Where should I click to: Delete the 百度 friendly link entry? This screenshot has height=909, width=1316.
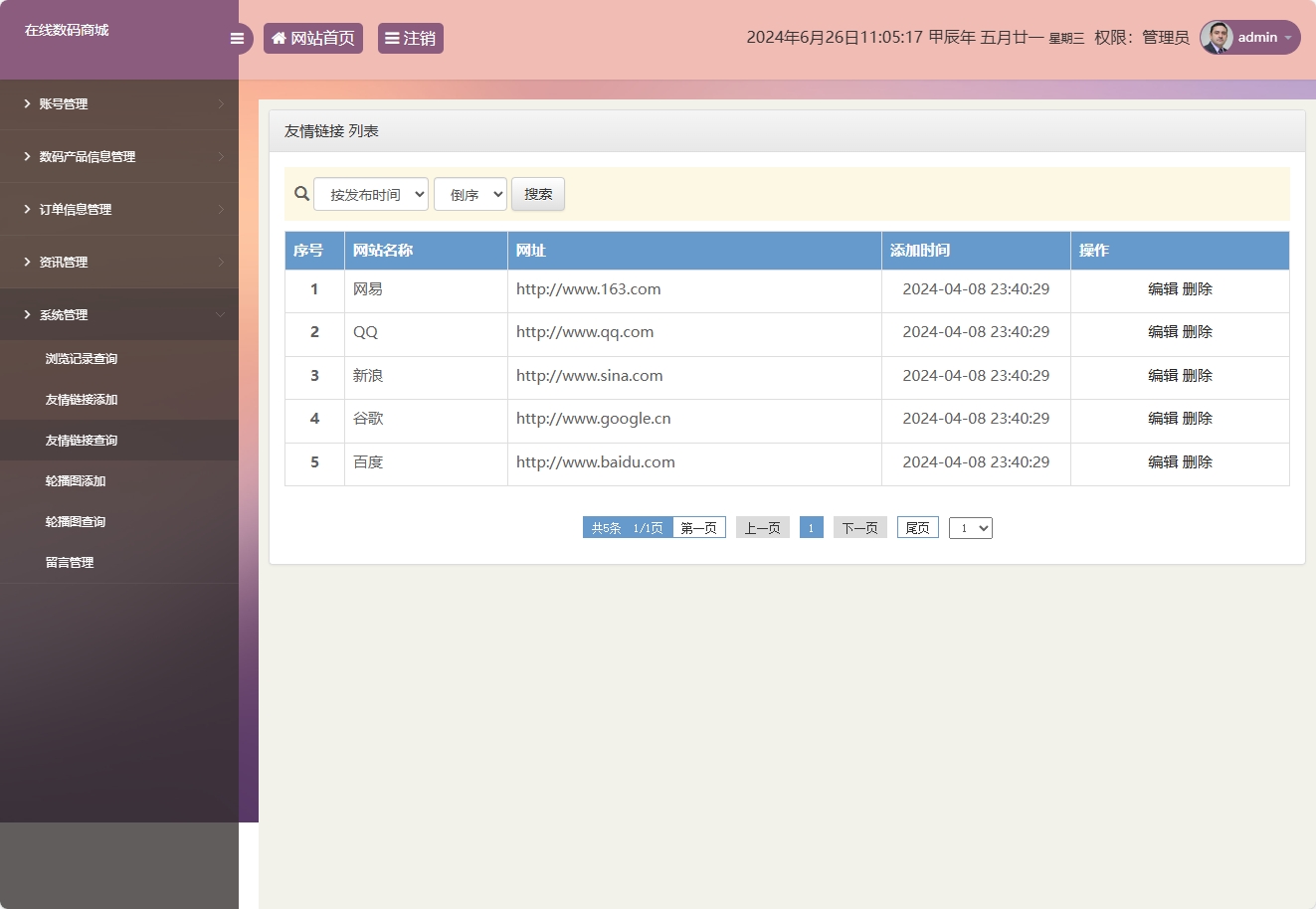tap(1198, 461)
